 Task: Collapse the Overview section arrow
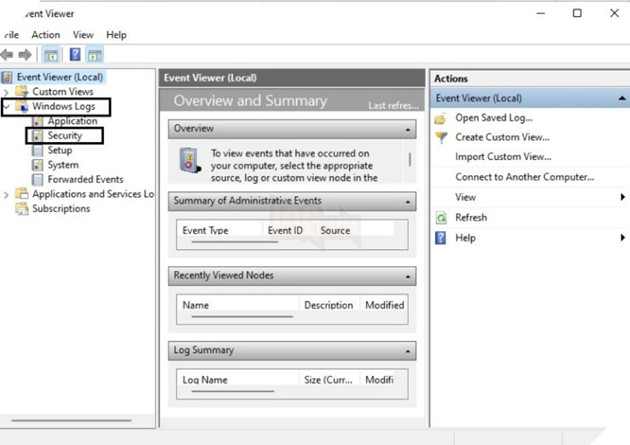pos(408,130)
